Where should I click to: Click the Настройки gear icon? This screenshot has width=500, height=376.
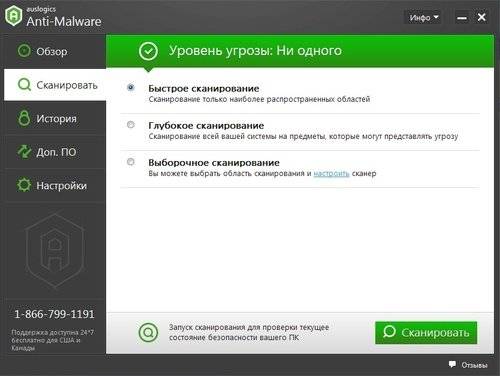coord(24,185)
